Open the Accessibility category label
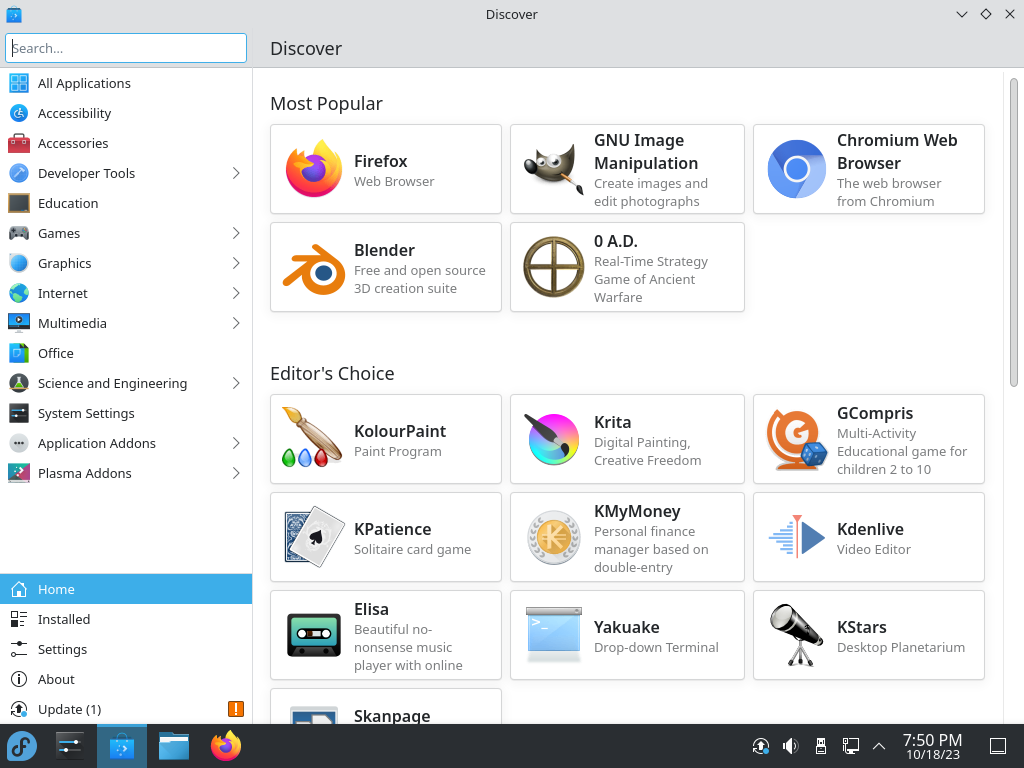 (74, 113)
